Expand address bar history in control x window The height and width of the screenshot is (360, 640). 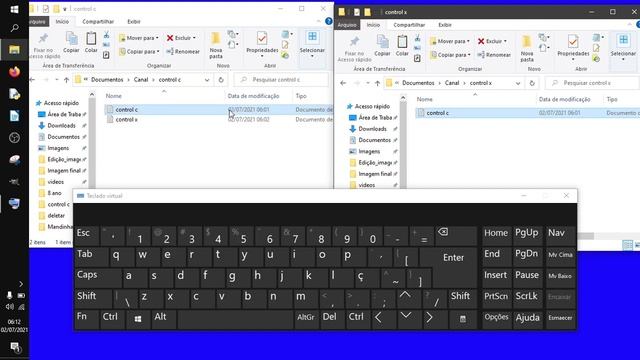(x=518, y=83)
